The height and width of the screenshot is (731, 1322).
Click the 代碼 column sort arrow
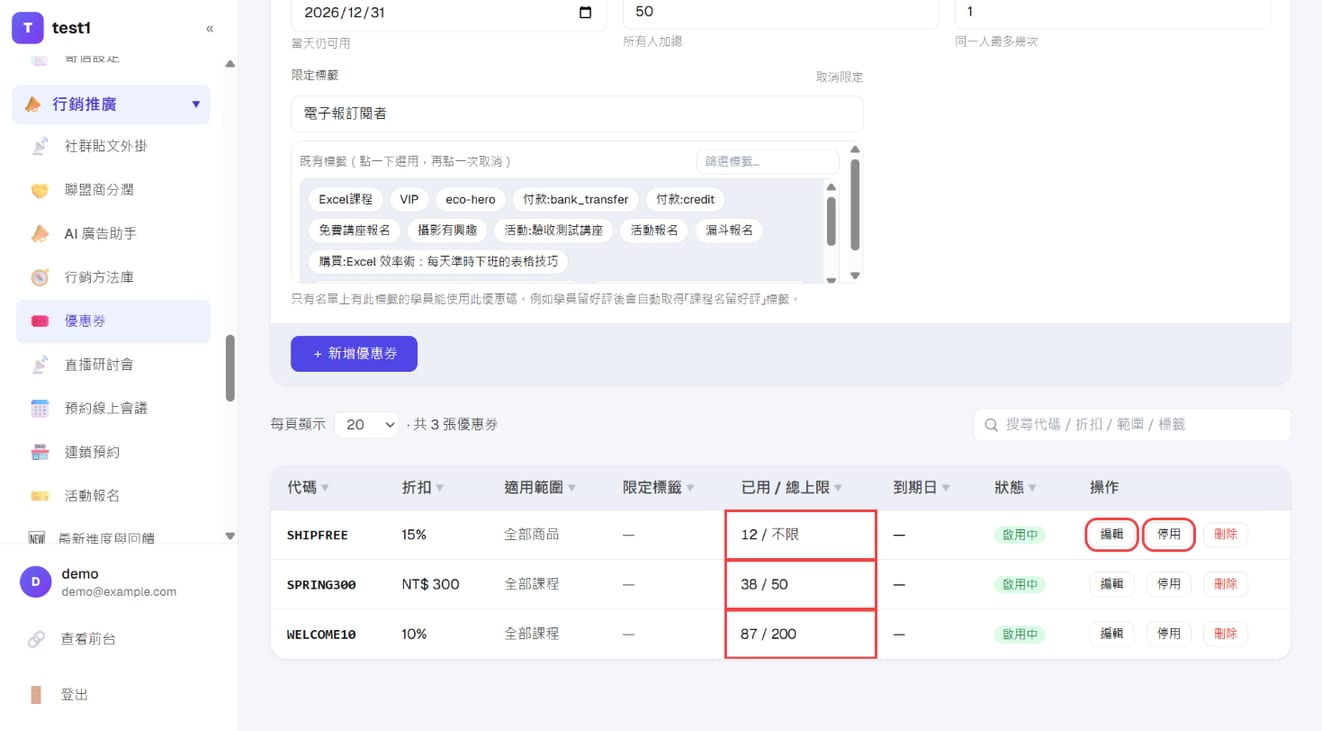[325, 488]
